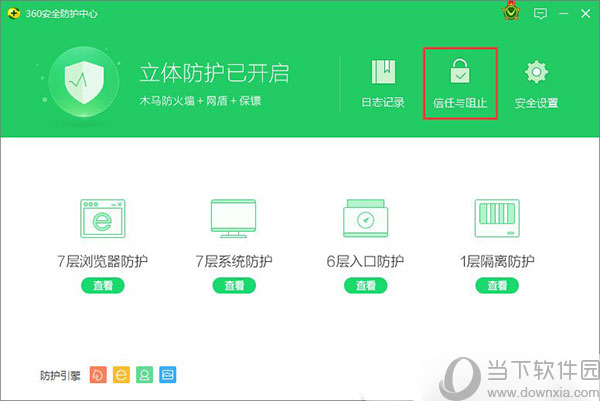Image resolution: width=600 pixels, height=401 pixels.
Task: View 1层隔离防护 details with 查看
Action: tap(497, 285)
